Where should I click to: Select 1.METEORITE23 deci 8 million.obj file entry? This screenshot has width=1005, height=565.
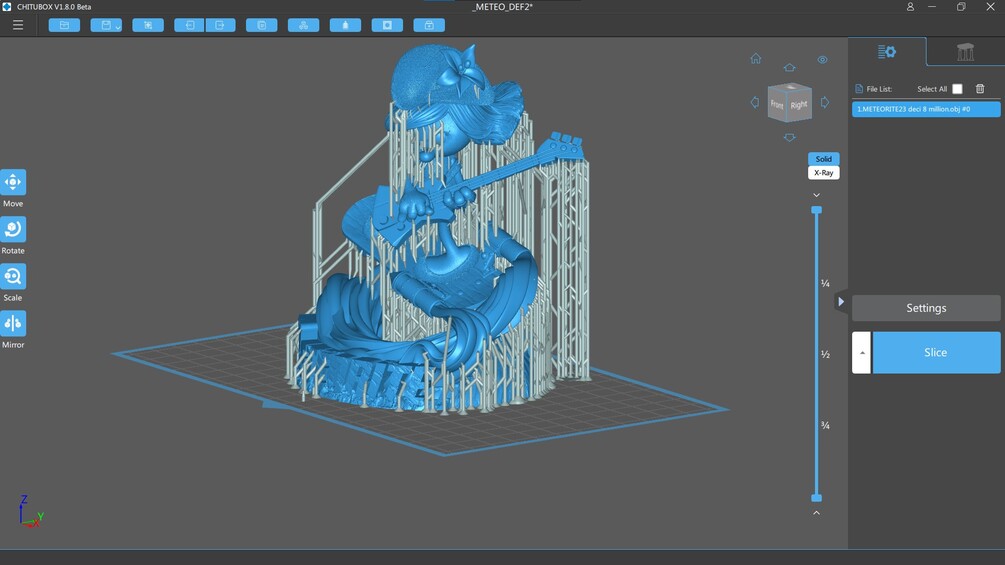[926, 109]
